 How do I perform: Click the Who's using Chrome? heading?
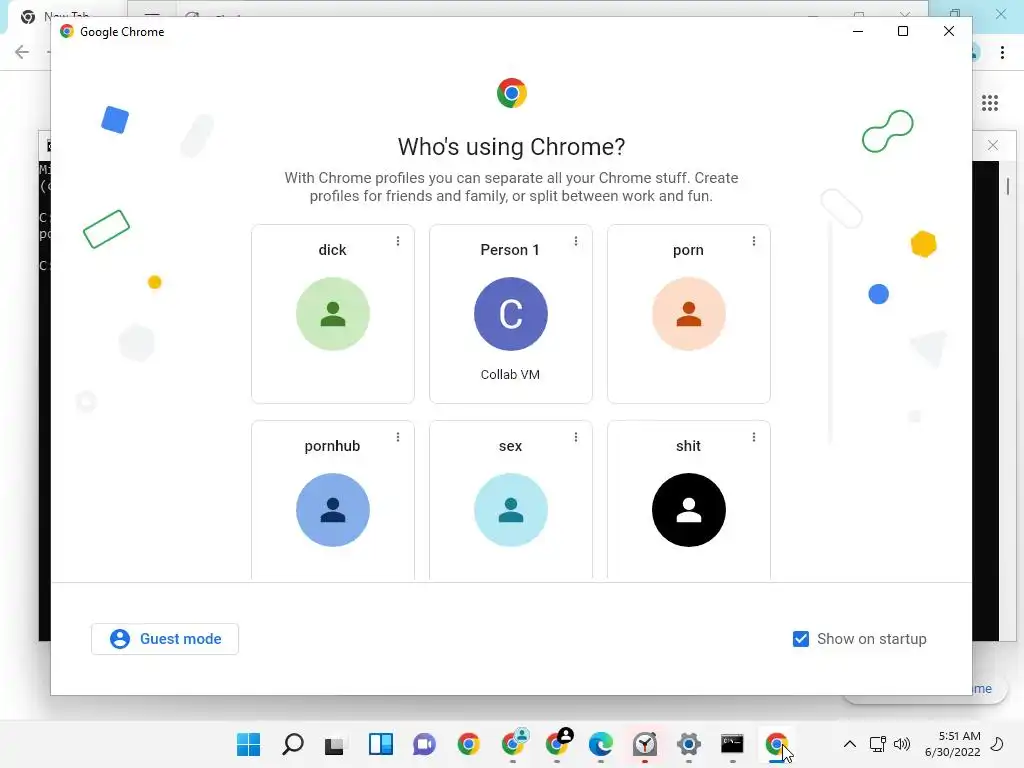(511, 147)
